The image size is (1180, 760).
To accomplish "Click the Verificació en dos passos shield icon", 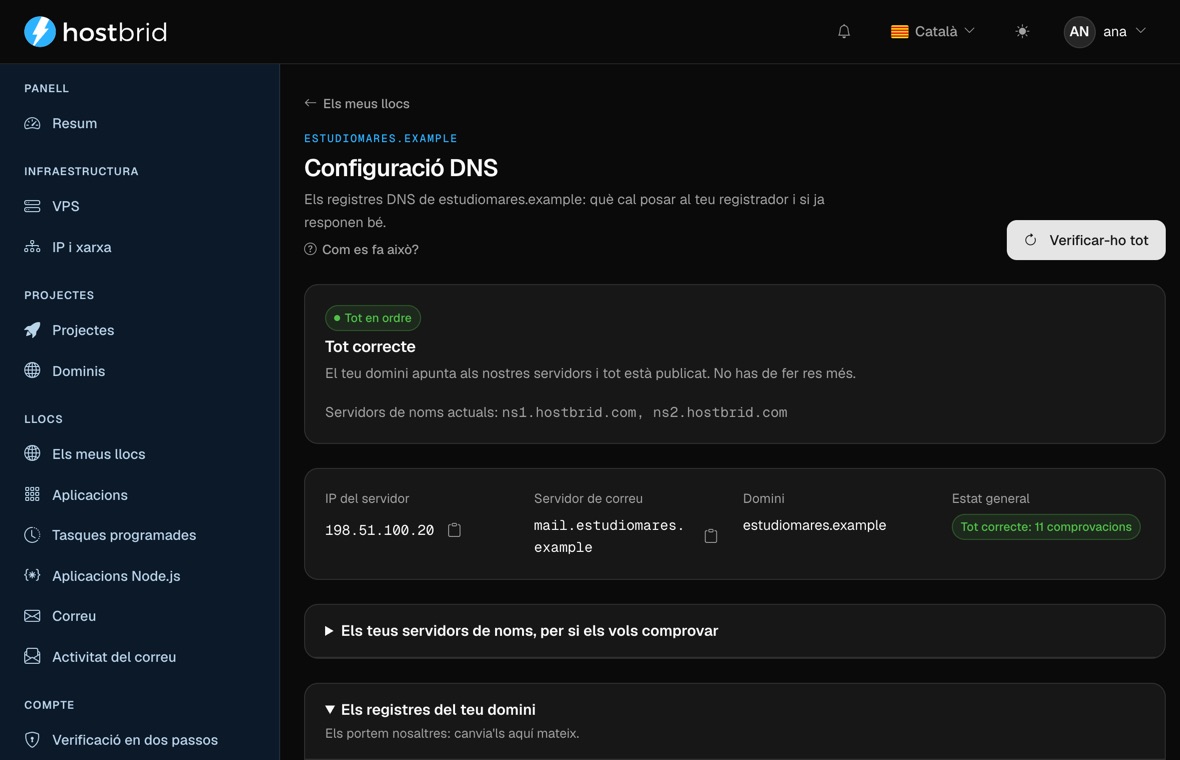I will point(32,740).
